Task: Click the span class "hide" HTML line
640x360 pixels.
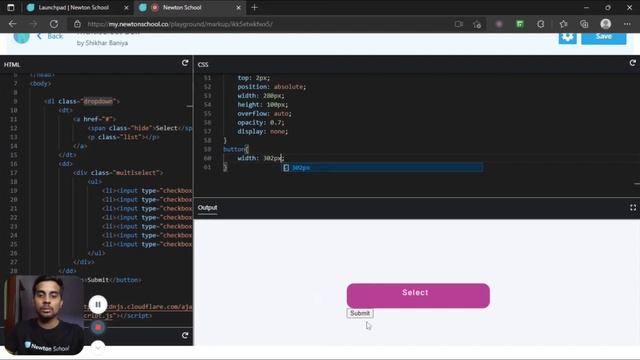Action: (140, 128)
